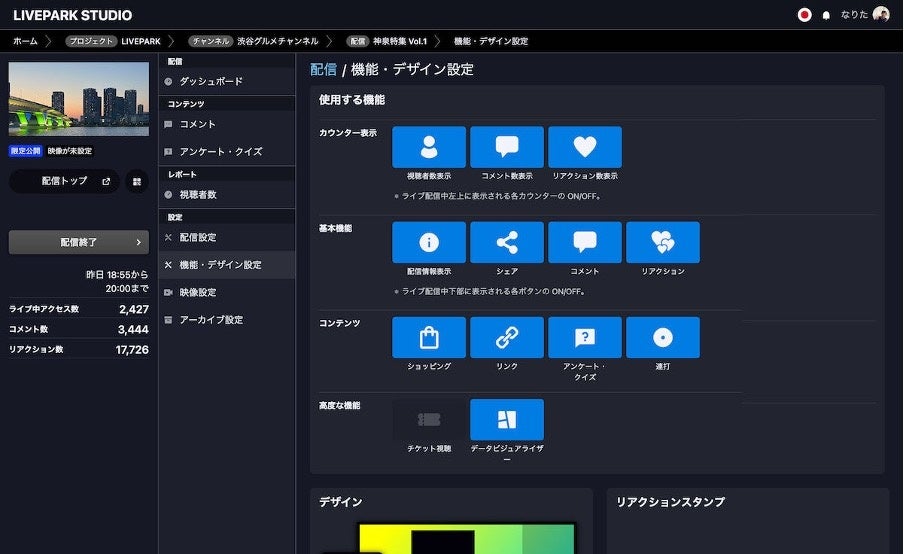Toggle the データビジュアライザー tile
904x554 pixels.
tap(507, 420)
